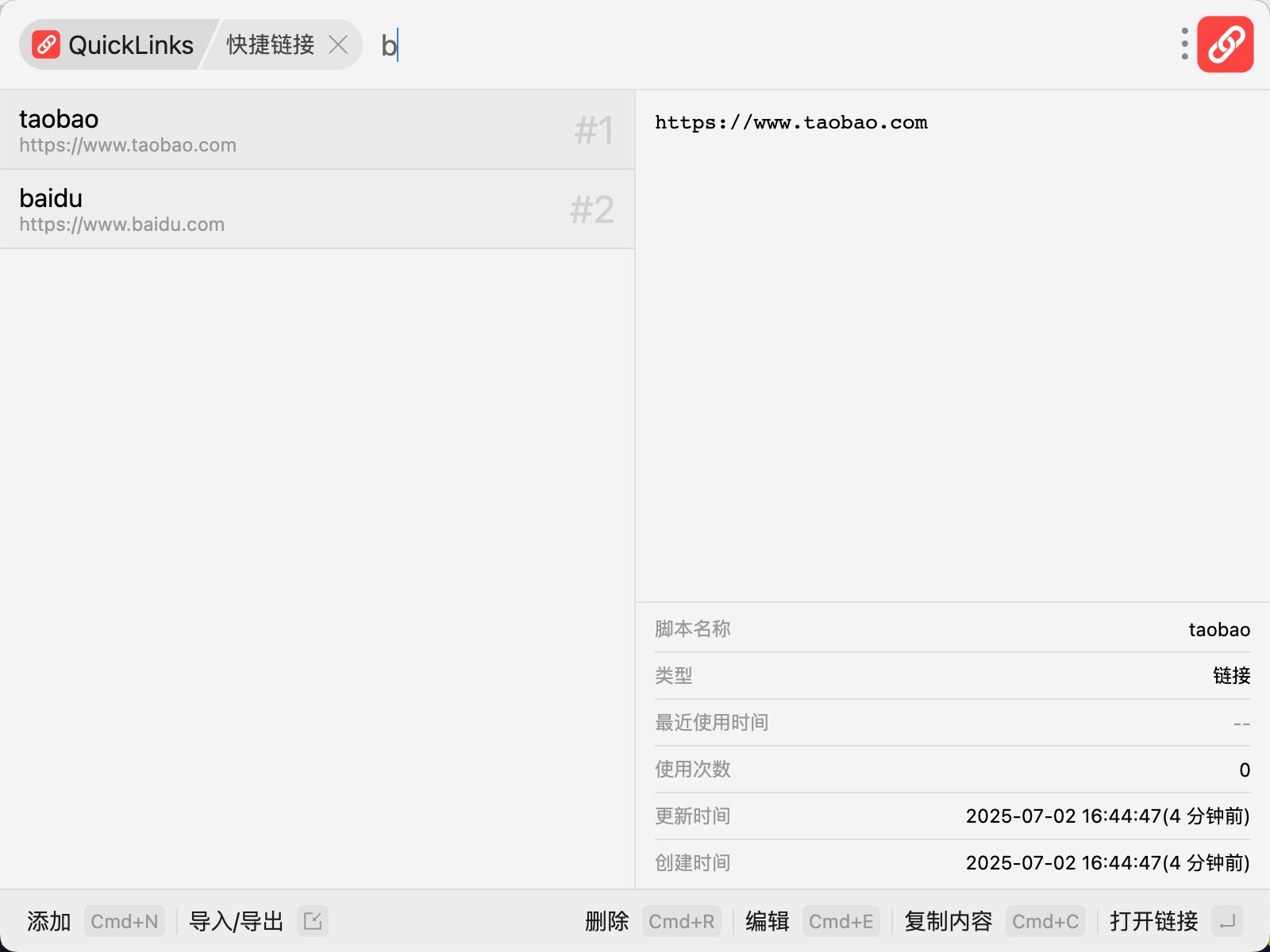1270x952 pixels.
Task: Click the return key icon next to 打开链接
Action: [x=1227, y=921]
